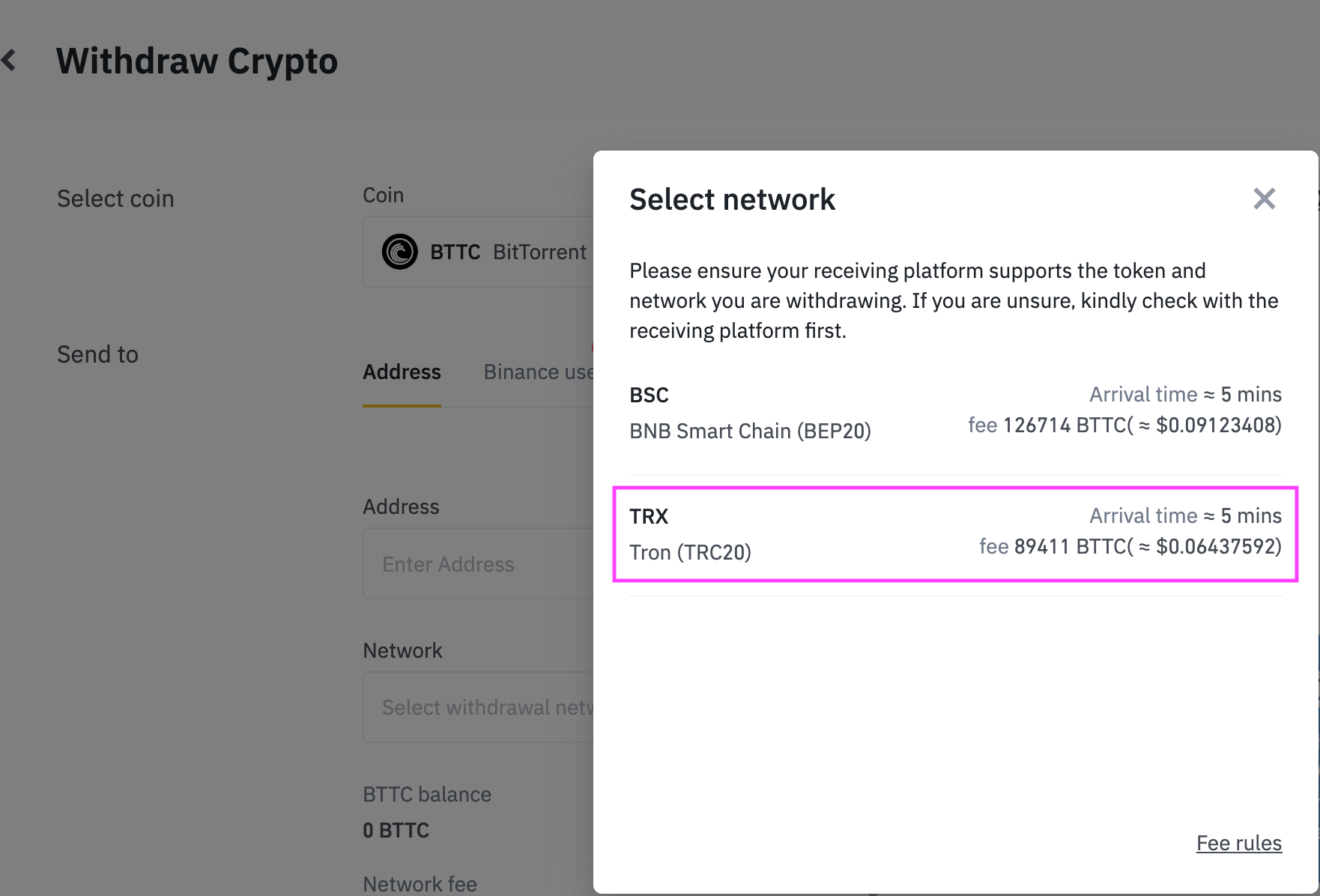
Task: Click the back arrow beside Withdraw Crypto
Action: tap(9, 61)
